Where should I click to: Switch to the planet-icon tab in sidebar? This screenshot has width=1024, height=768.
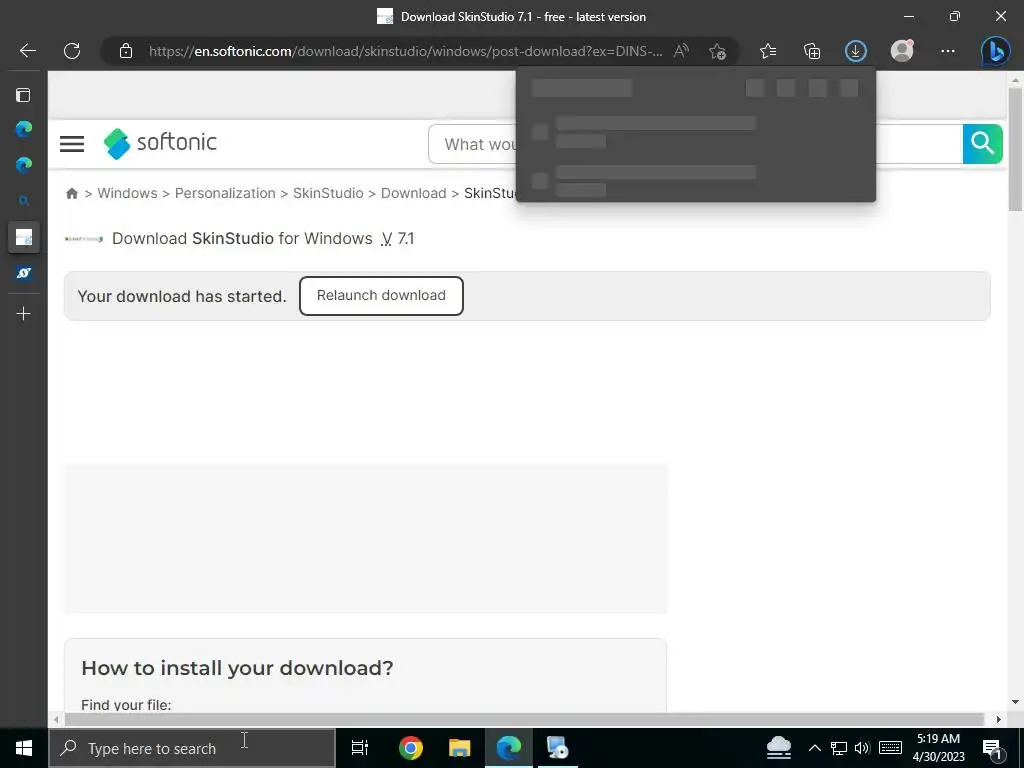pyautogui.click(x=24, y=273)
